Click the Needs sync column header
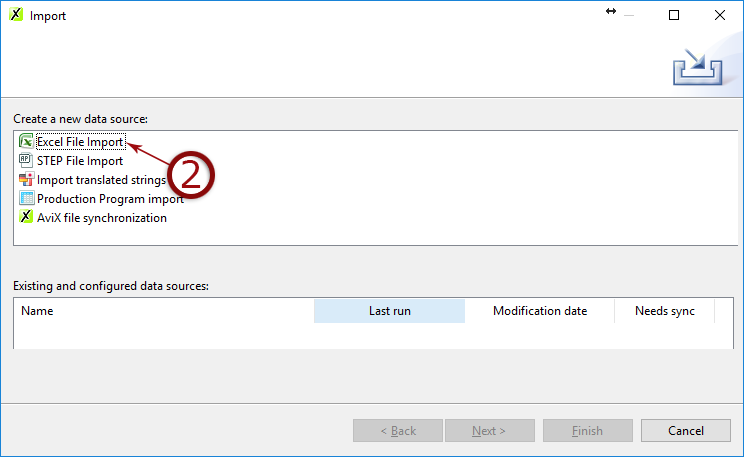 [x=664, y=311]
